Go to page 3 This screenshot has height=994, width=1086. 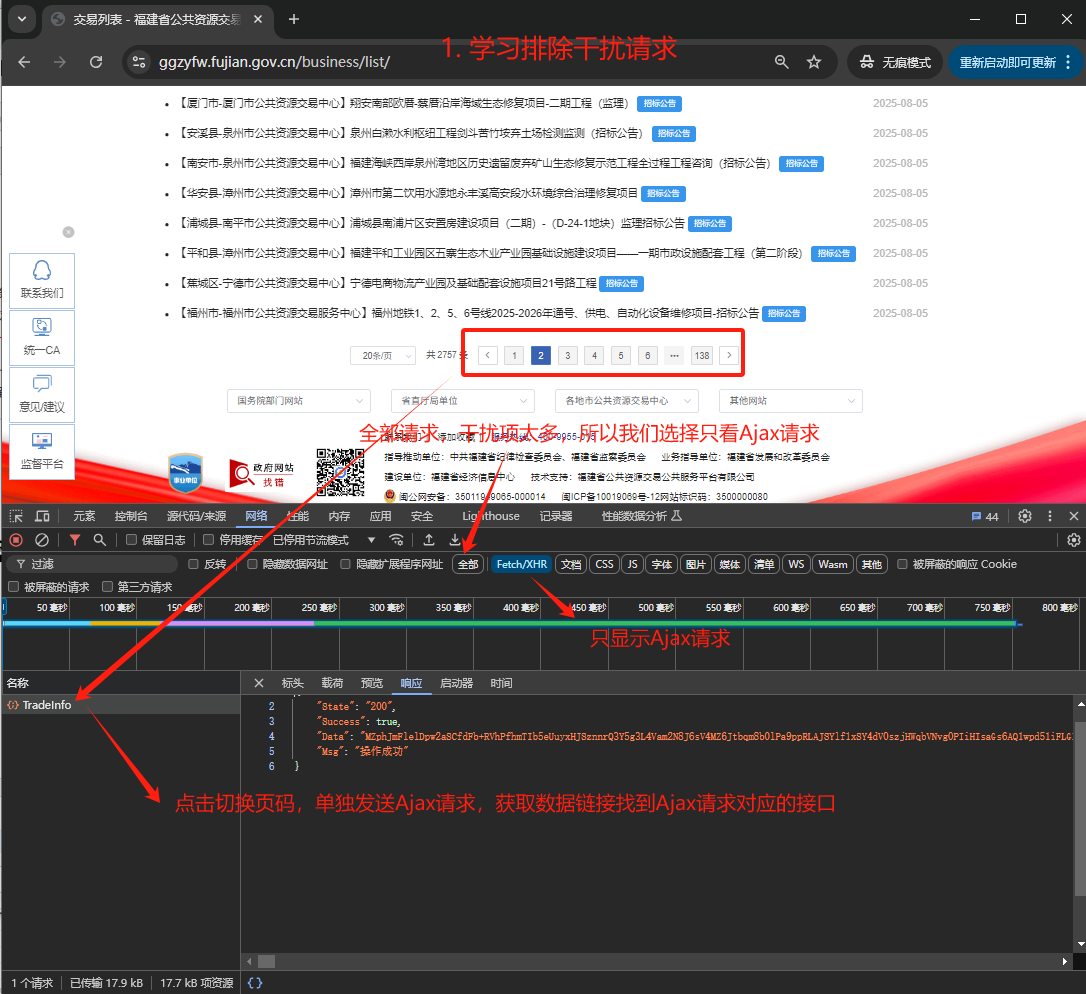pyautogui.click(x=567, y=355)
